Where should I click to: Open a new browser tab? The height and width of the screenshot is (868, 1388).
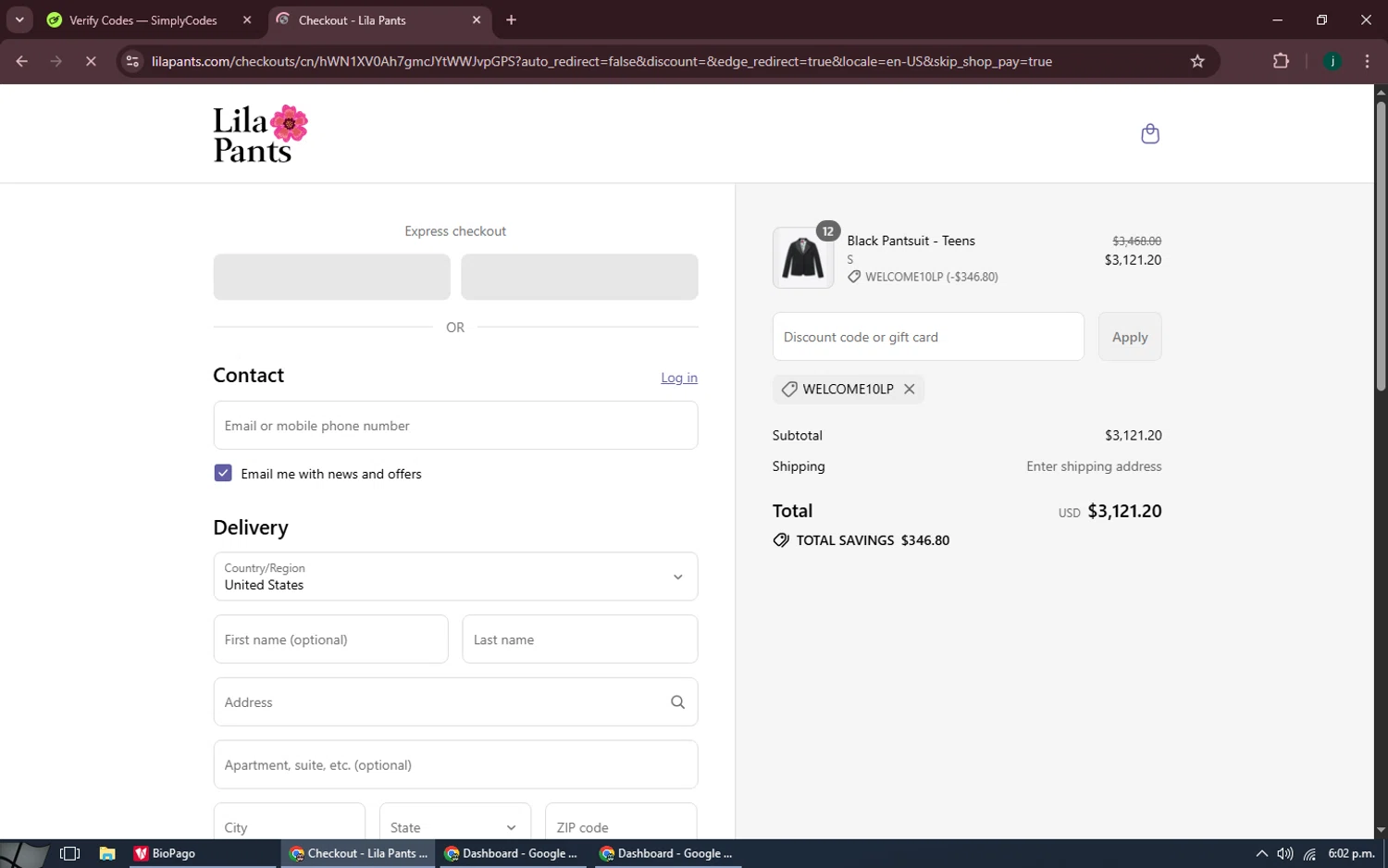click(x=511, y=19)
